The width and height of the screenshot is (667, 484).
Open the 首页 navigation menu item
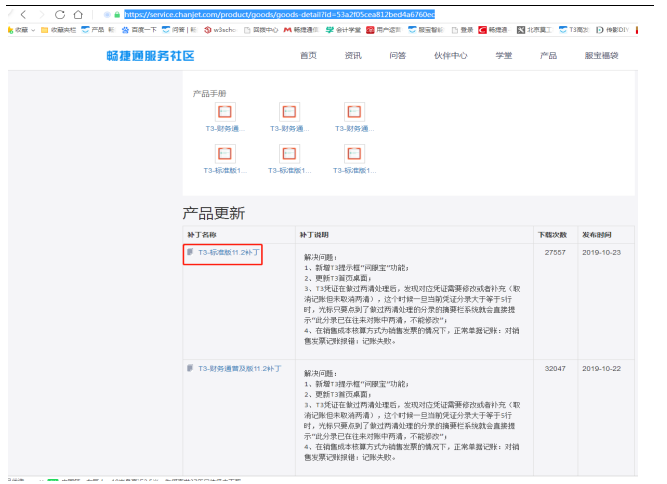[x=309, y=55]
